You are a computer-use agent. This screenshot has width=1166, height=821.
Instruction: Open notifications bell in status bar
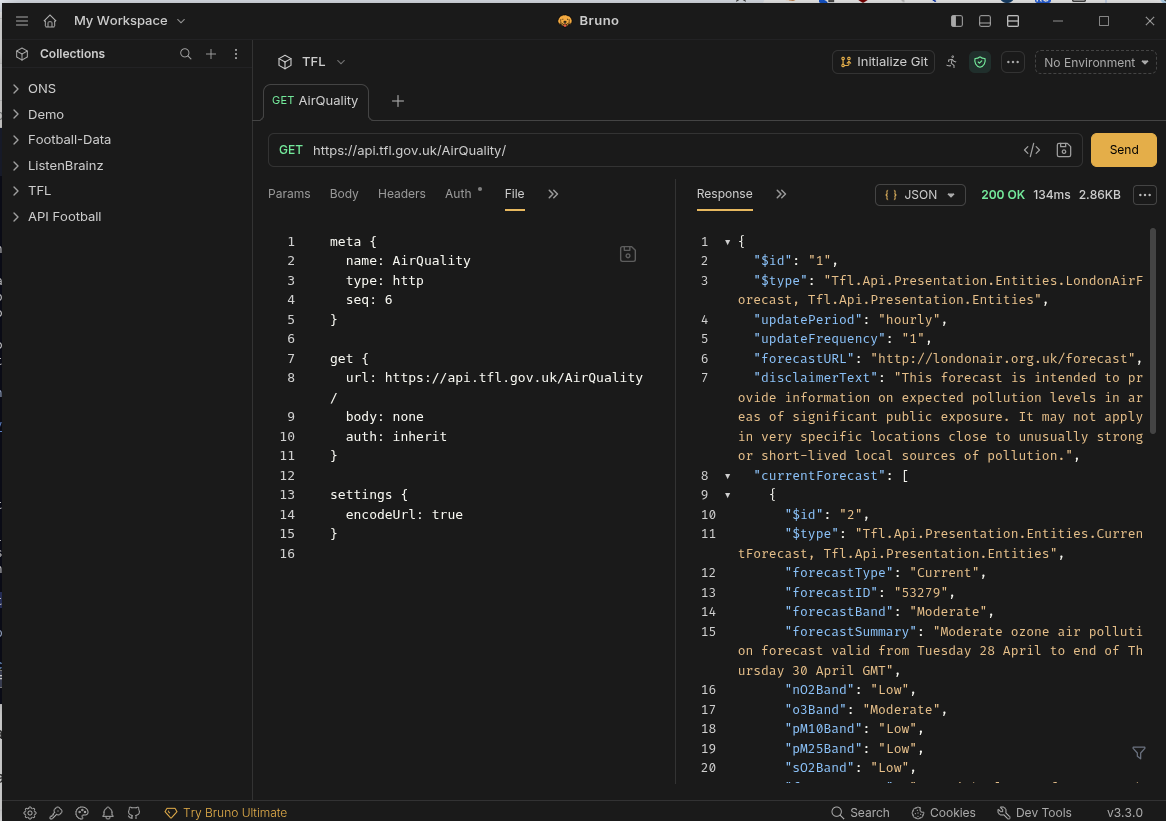[x=108, y=813]
